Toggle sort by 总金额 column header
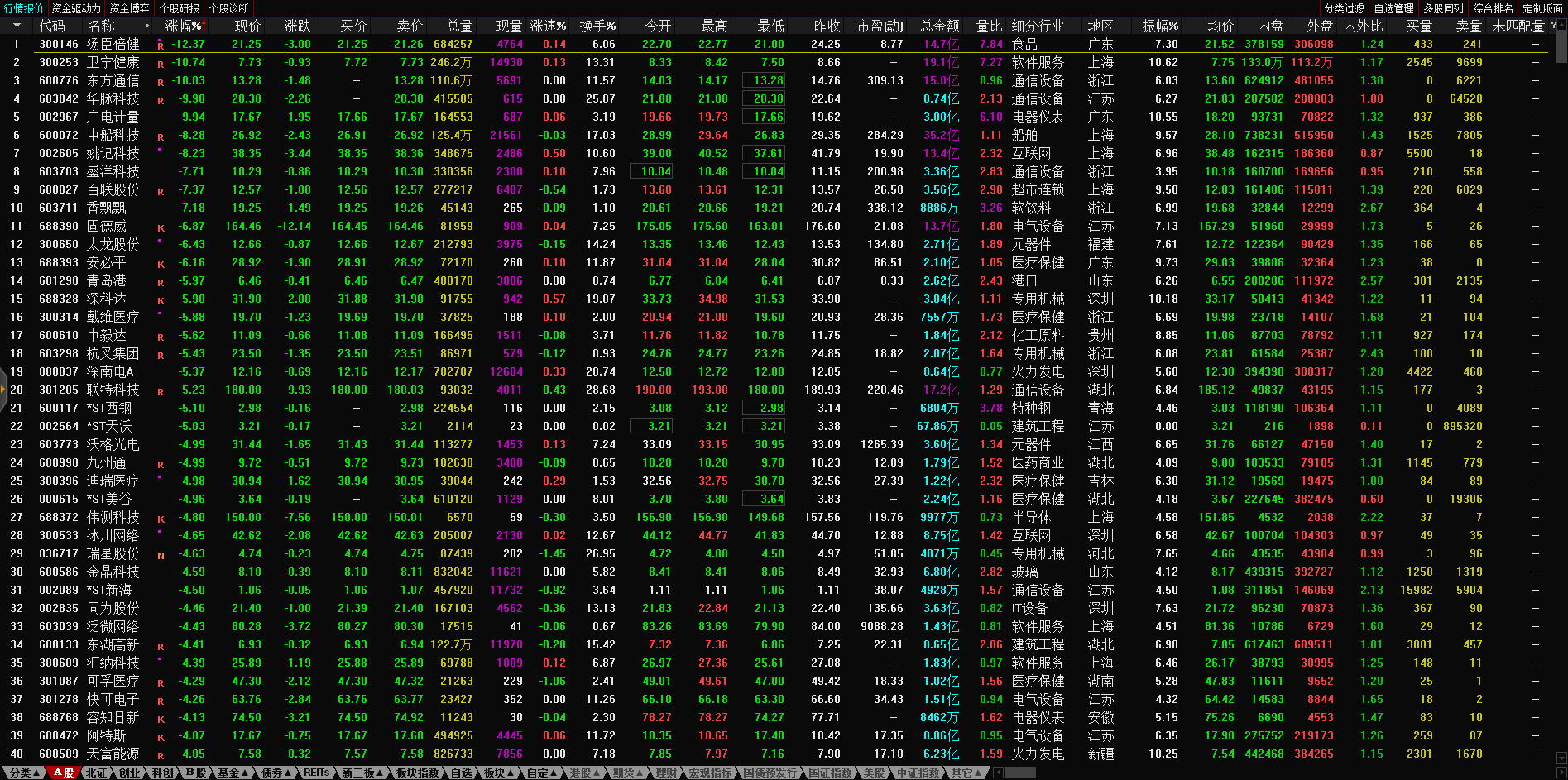Screen dimensions: 1568x780 [x=939, y=26]
